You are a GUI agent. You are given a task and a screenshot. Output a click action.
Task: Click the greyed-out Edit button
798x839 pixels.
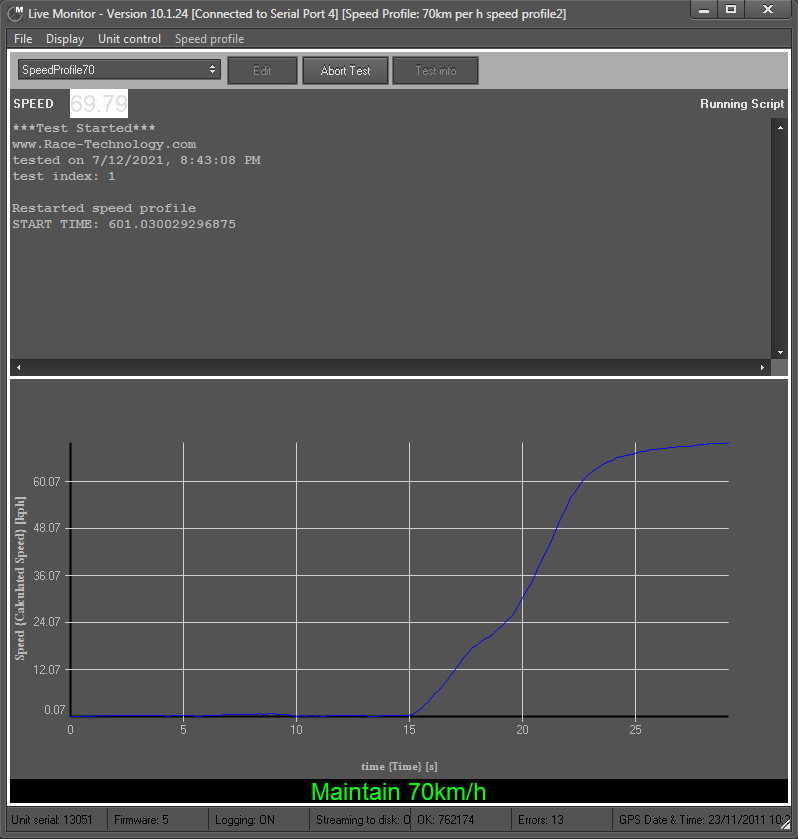(262, 71)
